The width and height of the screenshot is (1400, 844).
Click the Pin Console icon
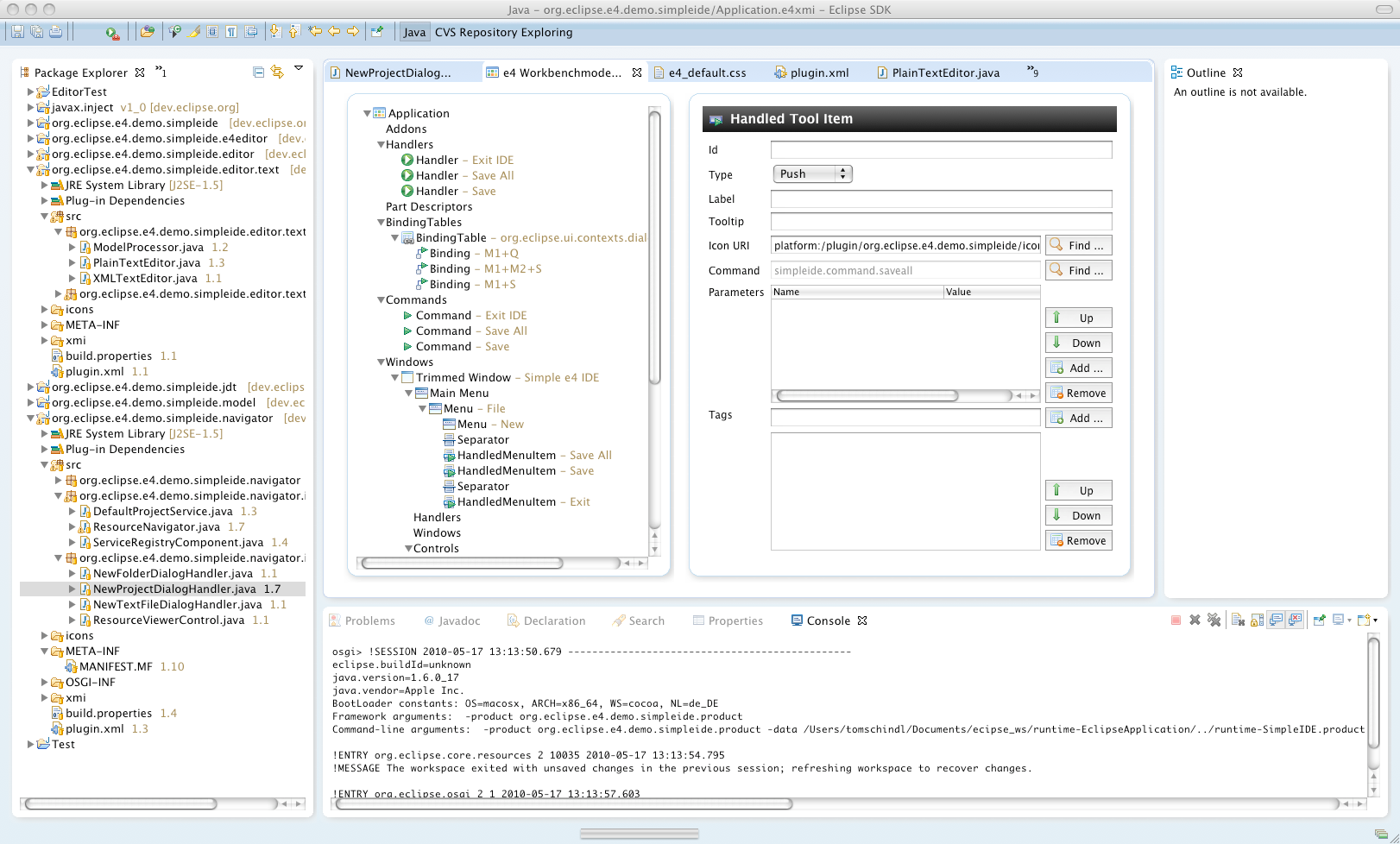coord(1319,620)
